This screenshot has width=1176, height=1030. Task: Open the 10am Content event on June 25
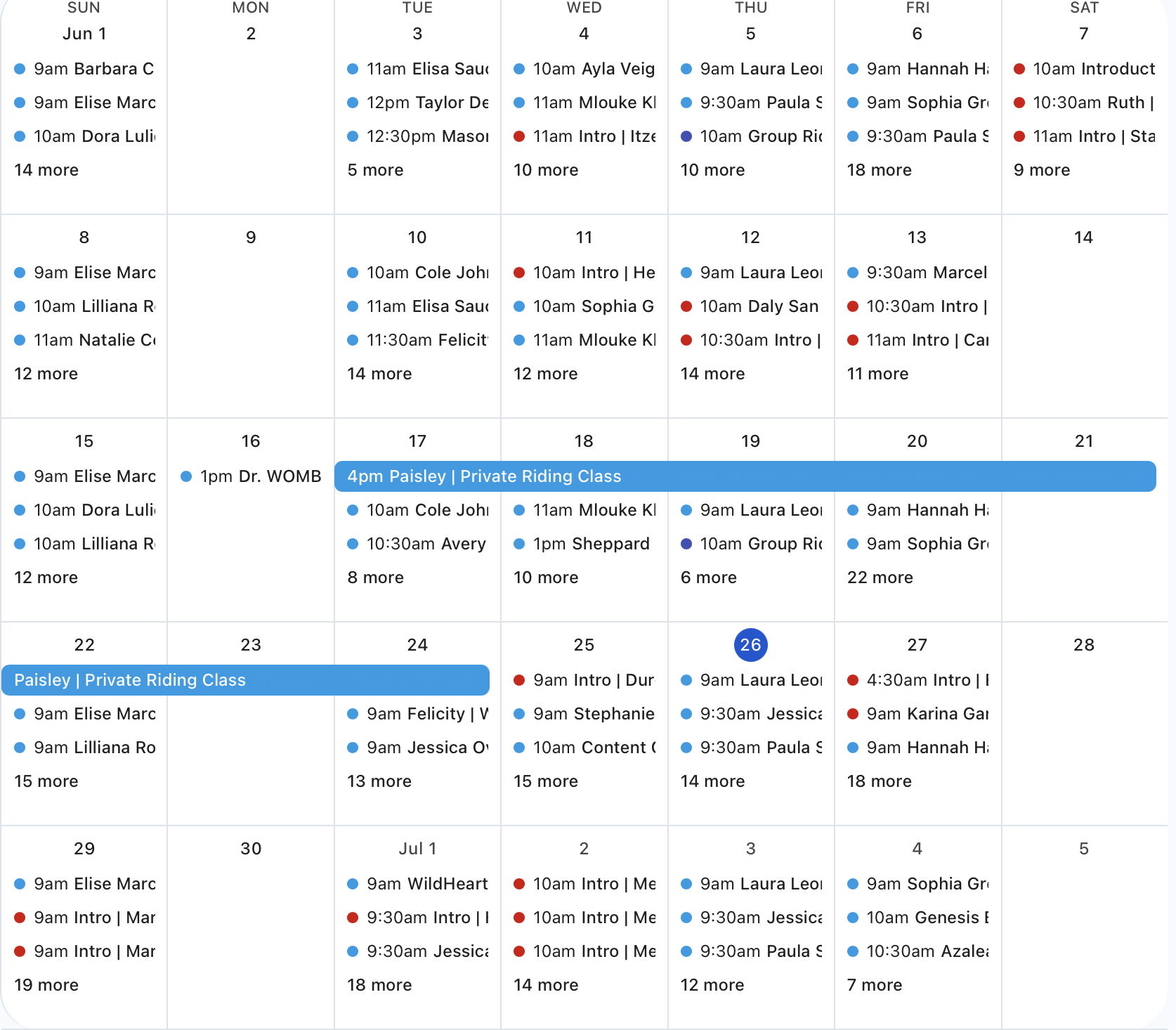pos(594,748)
